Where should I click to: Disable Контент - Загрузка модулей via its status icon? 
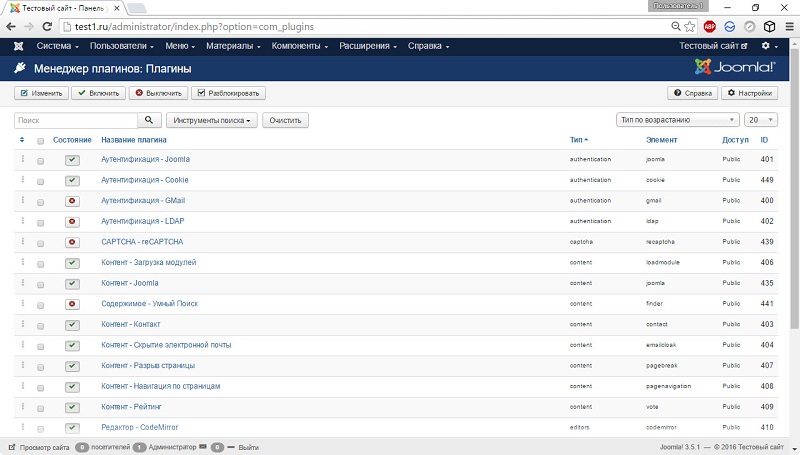tap(72, 263)
